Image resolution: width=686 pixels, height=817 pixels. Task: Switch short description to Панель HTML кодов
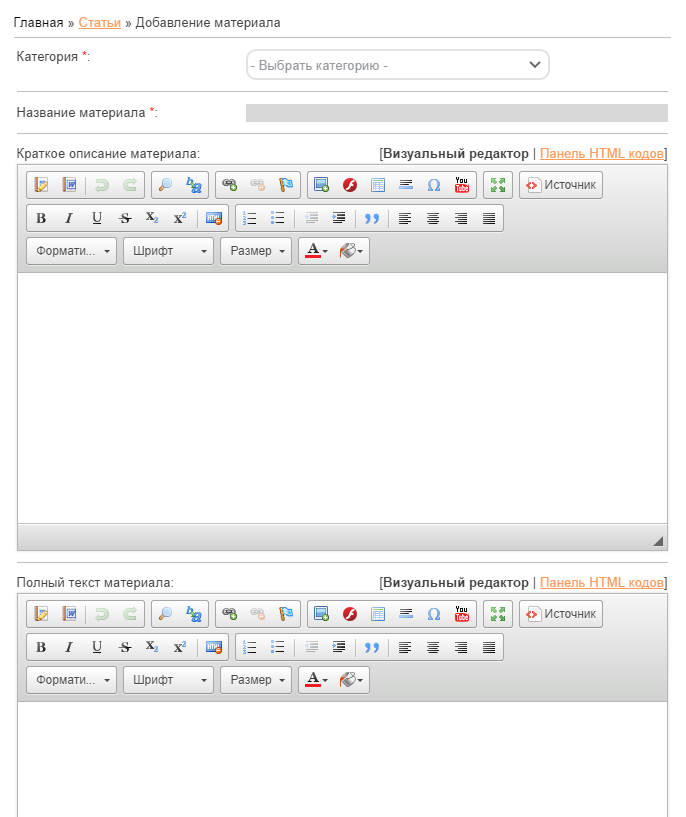601,153
